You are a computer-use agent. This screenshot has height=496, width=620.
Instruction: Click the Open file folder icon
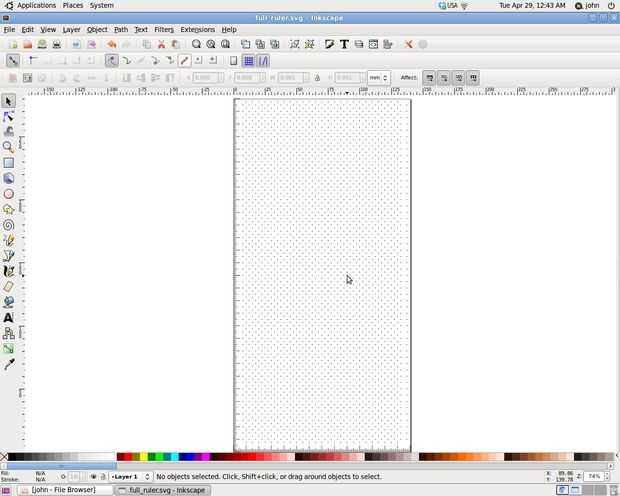coord(28,44)
